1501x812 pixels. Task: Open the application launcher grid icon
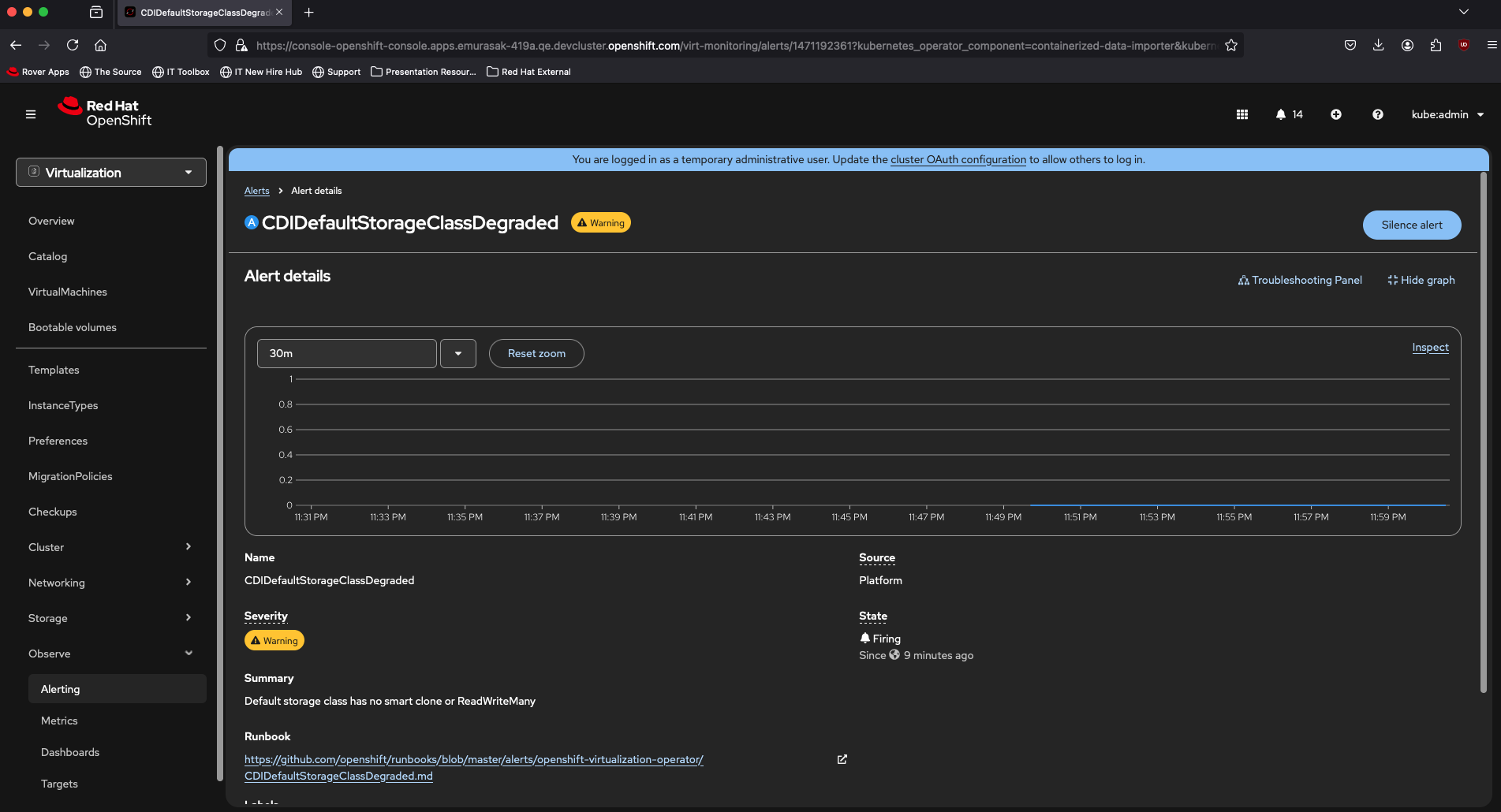[1241, 114]
